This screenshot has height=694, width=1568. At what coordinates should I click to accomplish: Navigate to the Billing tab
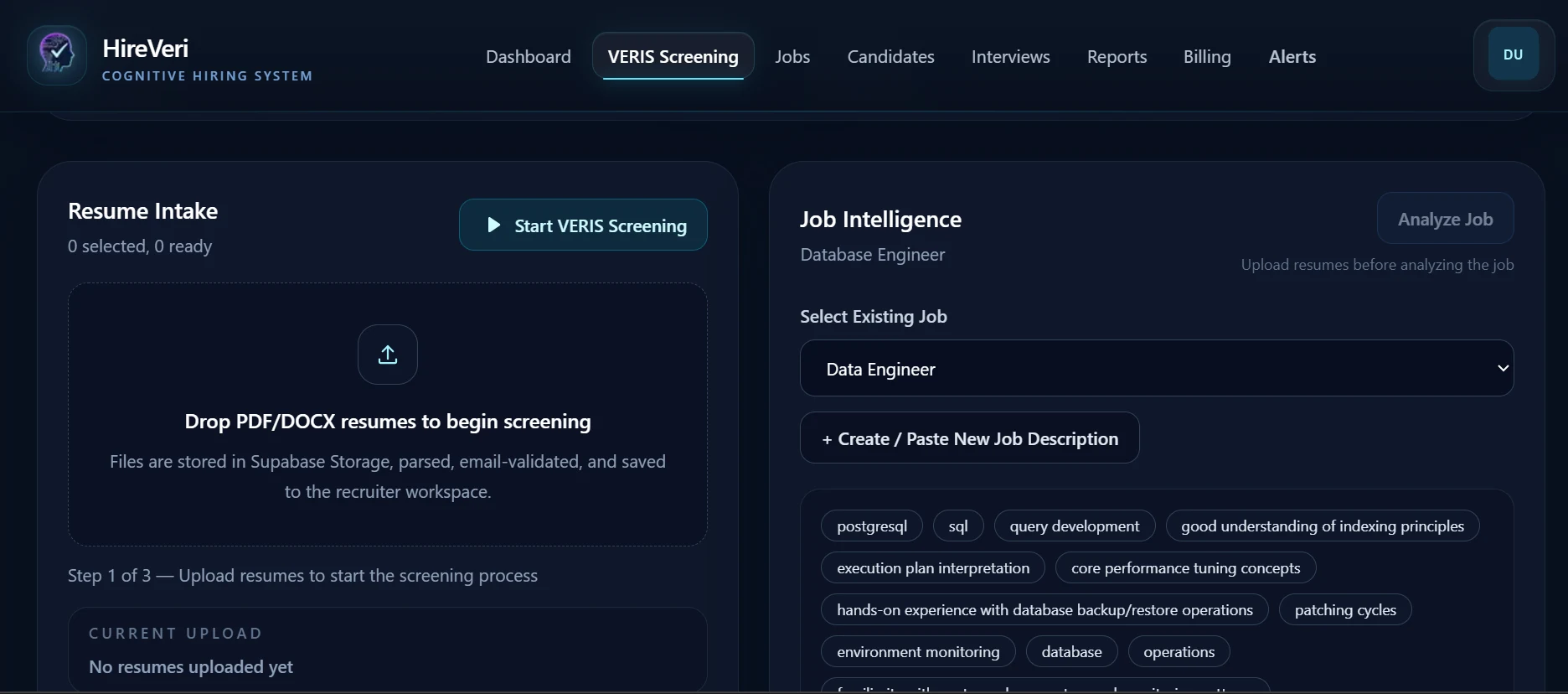click(x=1207, y=56)
